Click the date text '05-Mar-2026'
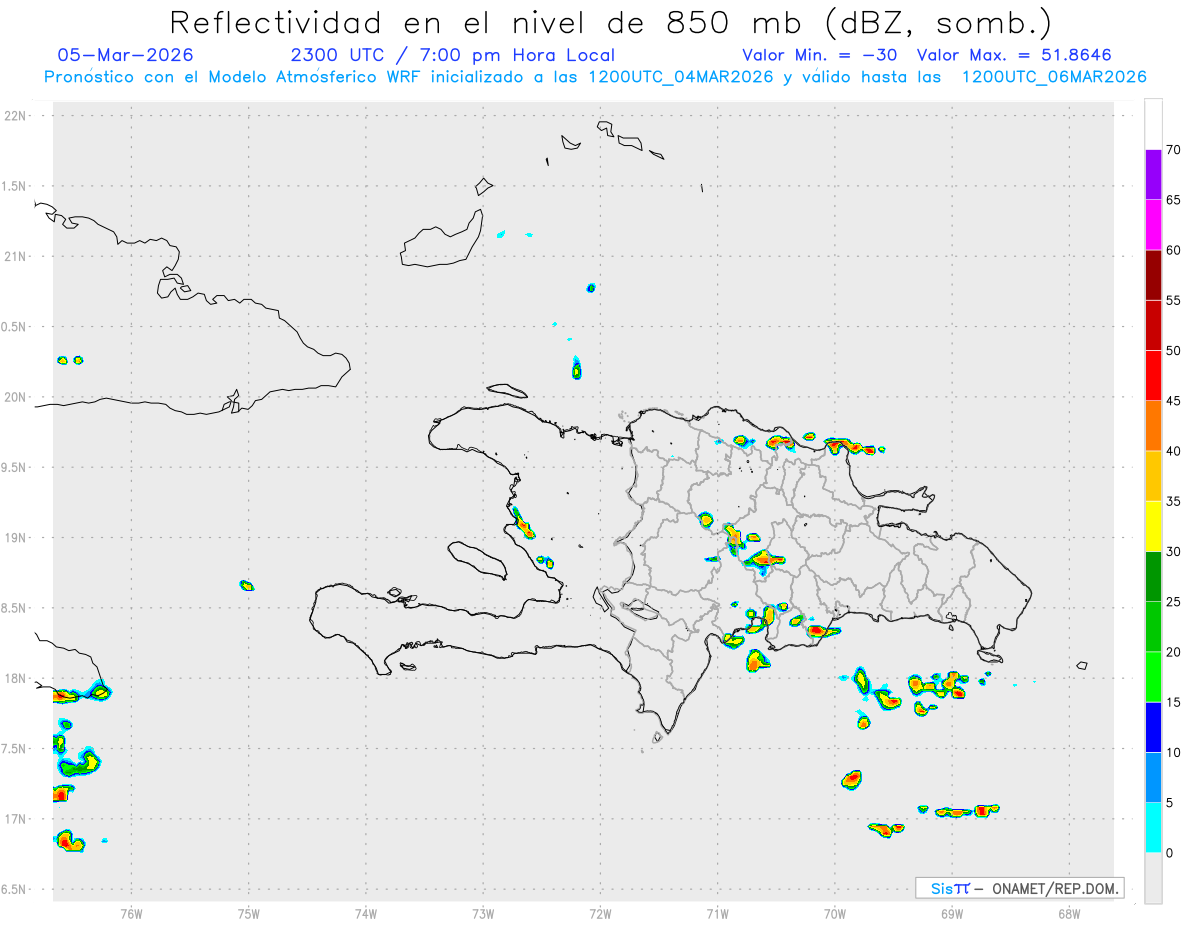The height and width of the screenshot is (927, 1200). pyautogui.click(x=125, y=55)
